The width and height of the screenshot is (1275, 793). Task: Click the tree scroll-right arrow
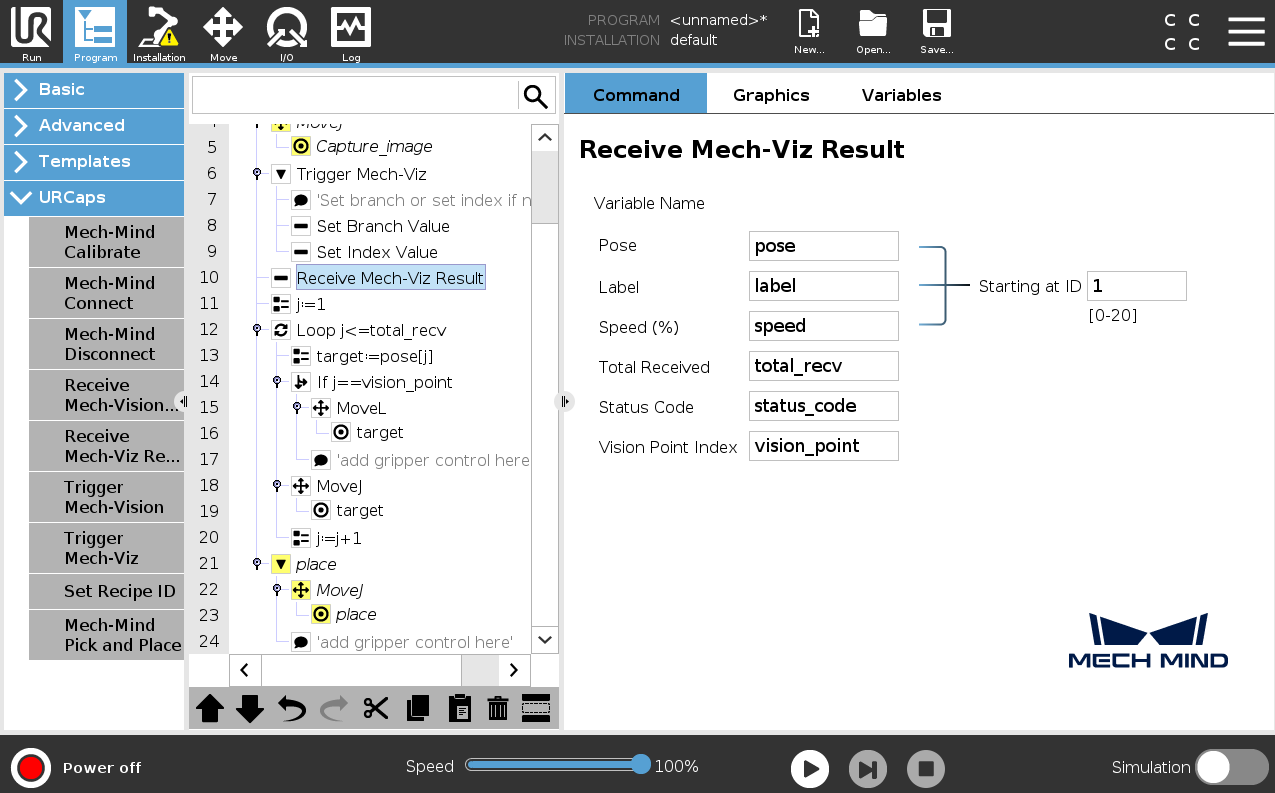point(514,670)
